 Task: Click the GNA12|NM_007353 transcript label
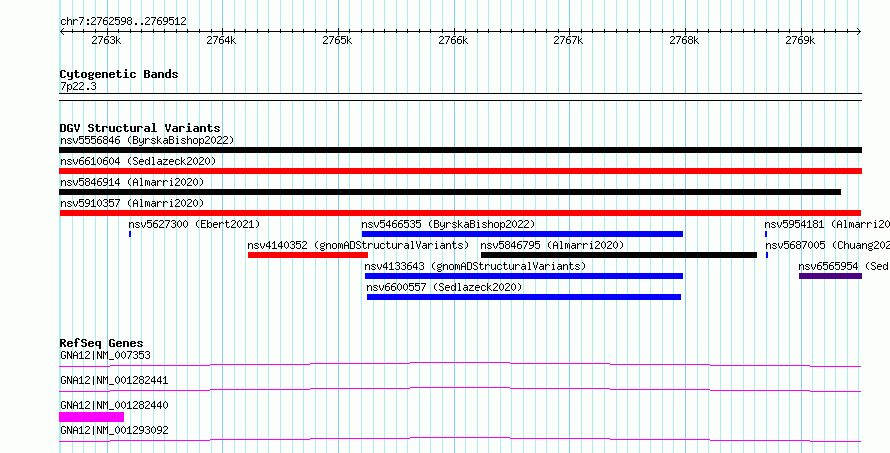(x=105, y=356)
